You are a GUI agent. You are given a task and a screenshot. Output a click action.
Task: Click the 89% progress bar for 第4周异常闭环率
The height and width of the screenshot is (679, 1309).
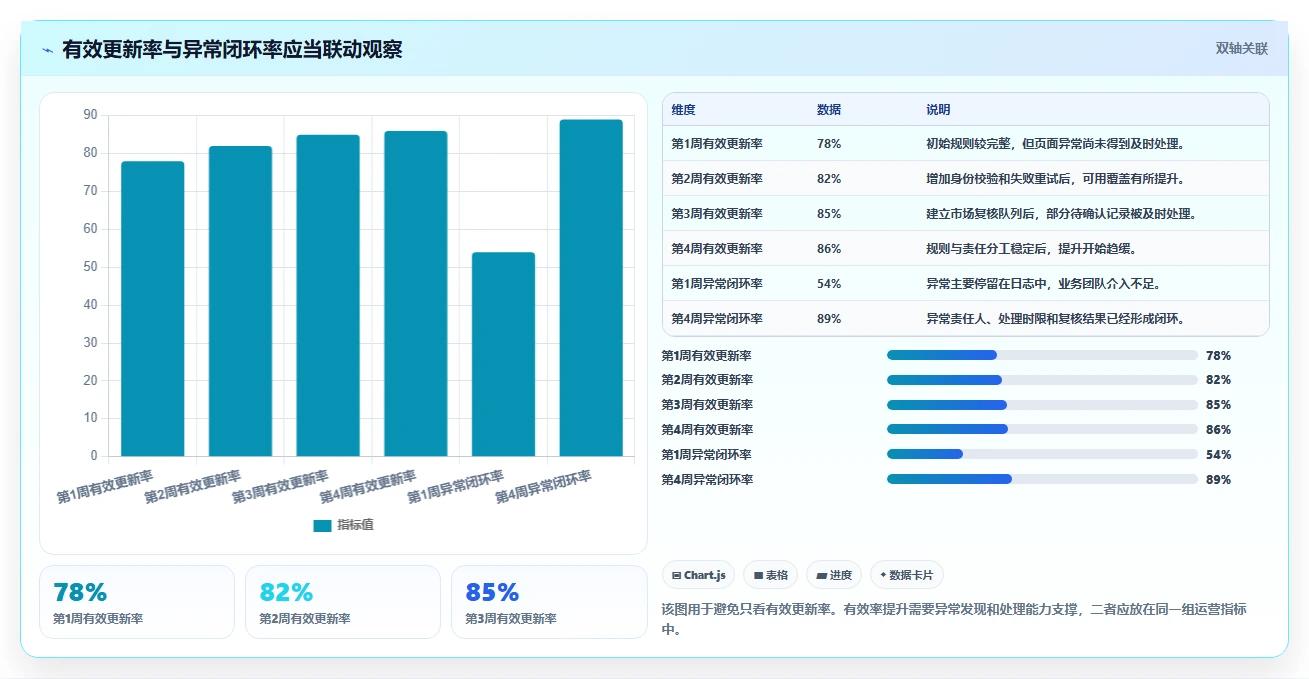pyautogui.click(x=1042, y=479)
